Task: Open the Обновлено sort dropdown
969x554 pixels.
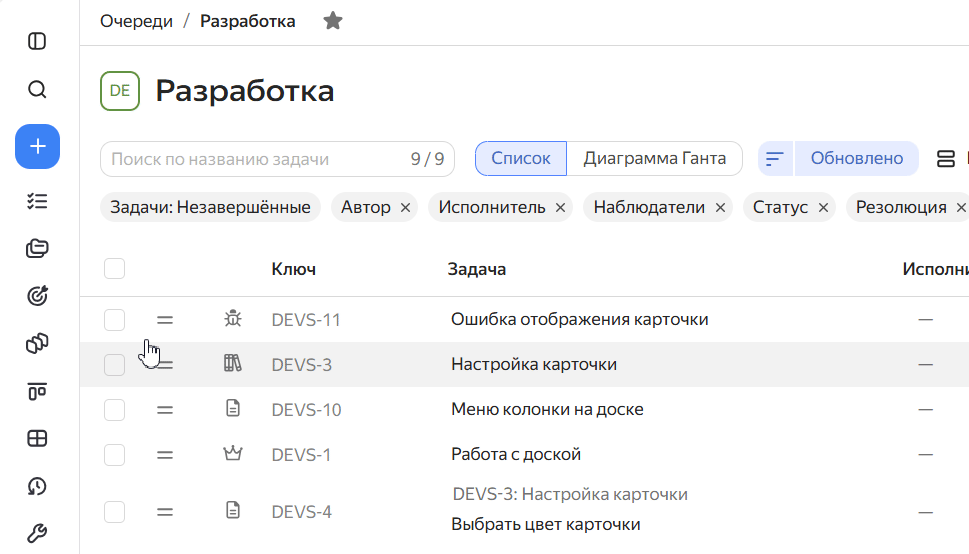Action: [x=857, y=159]
